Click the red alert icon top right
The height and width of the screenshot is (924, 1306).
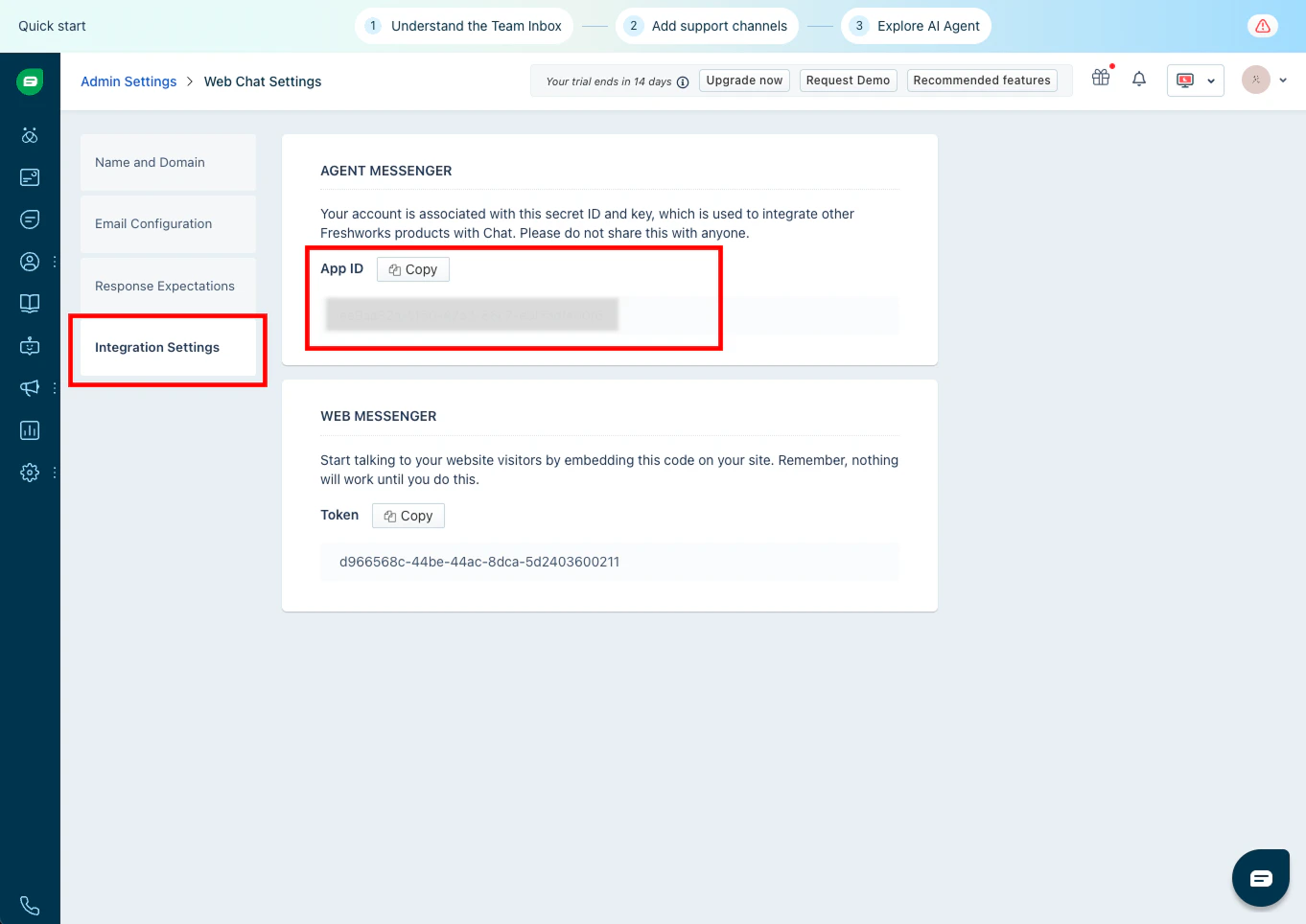1262,25
